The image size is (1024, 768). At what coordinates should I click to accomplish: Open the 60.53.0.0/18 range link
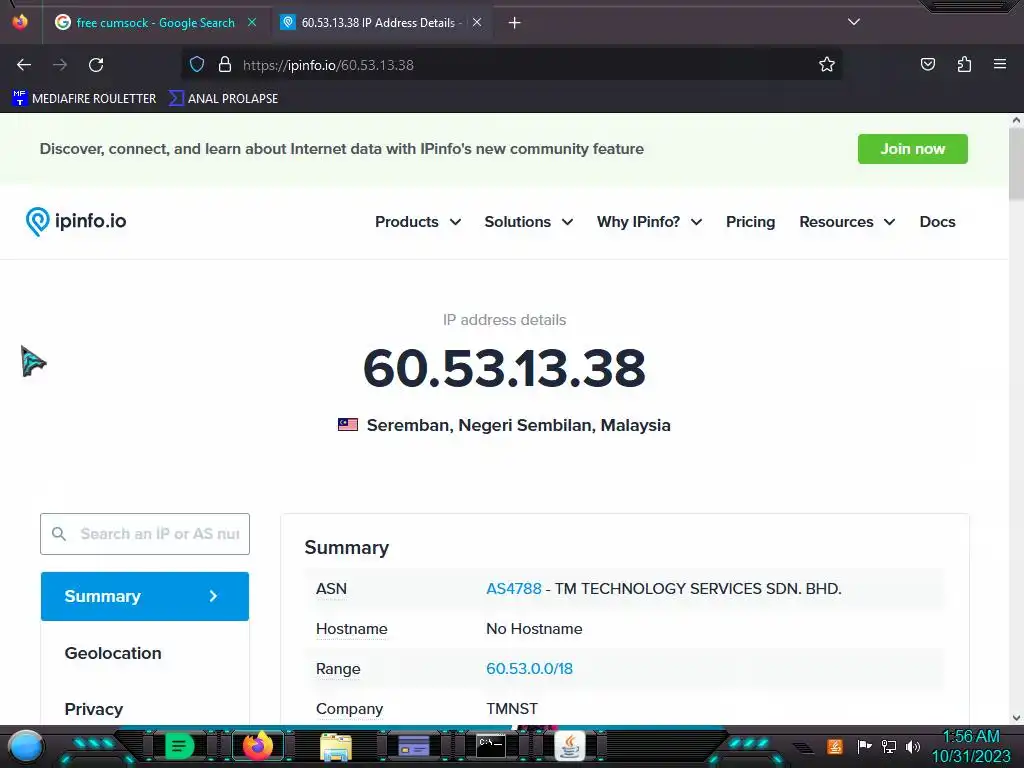[529, 669]
